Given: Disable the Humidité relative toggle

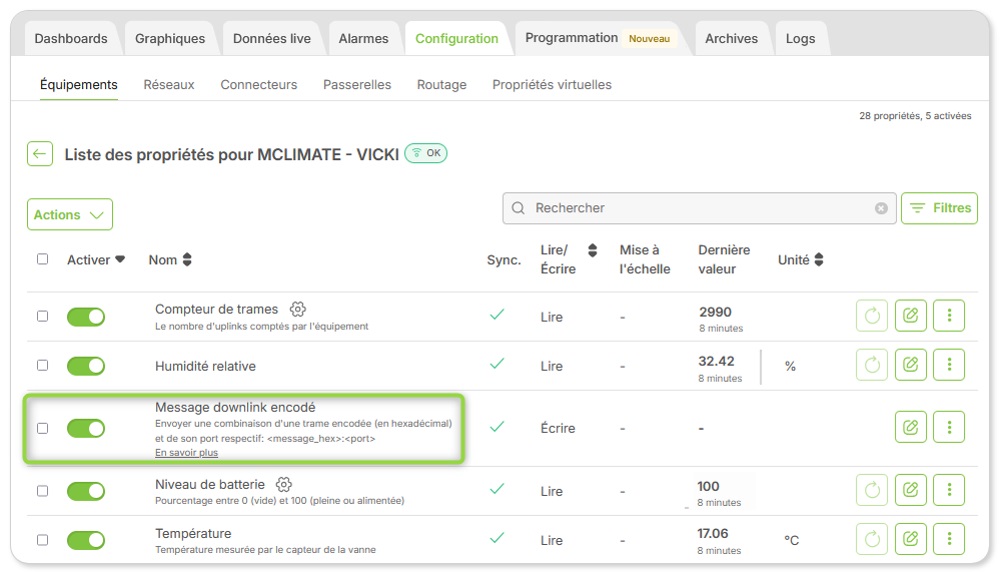Looking at the screenshot, I should click(86, 366).
